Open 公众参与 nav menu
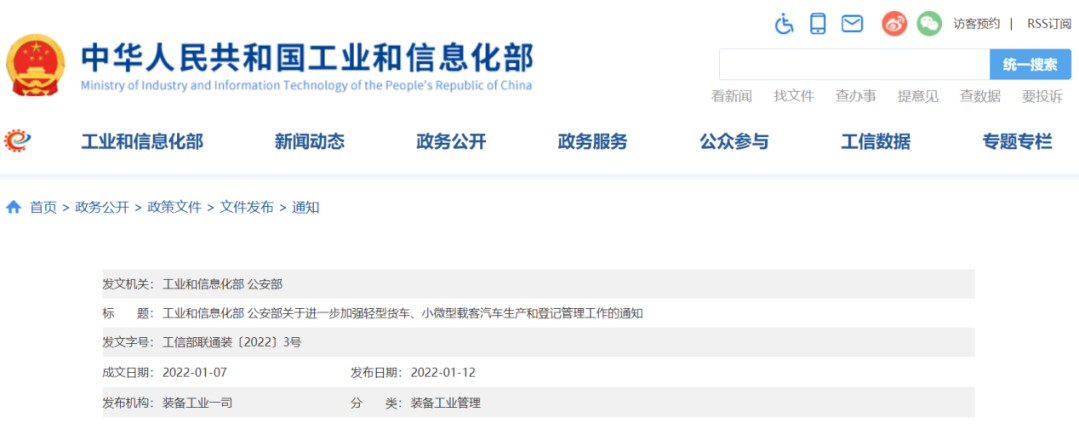Viewport: 1079px width, 429px height. click(734, 143)
